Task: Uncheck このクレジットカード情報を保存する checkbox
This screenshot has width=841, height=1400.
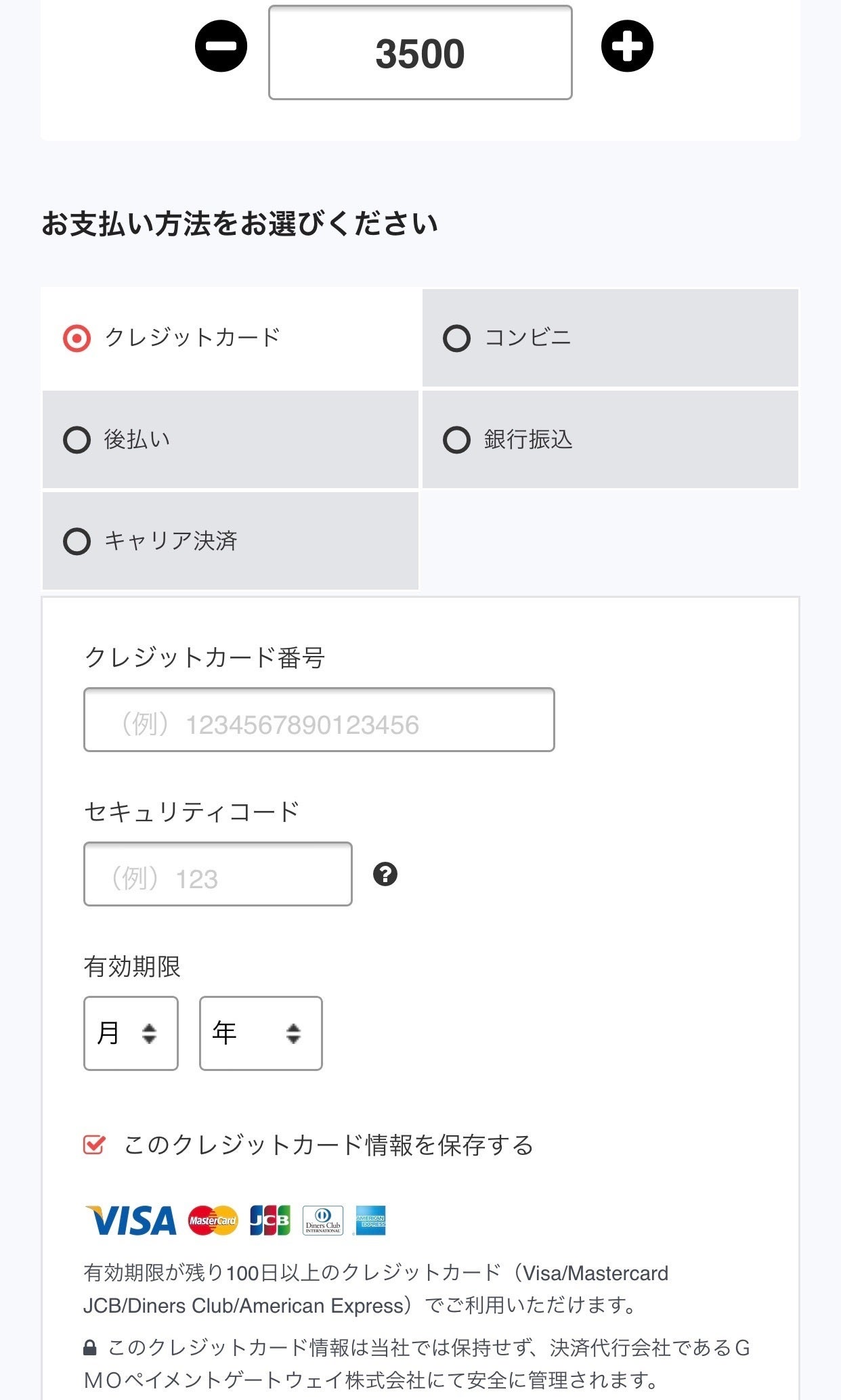Action: 94,1145
